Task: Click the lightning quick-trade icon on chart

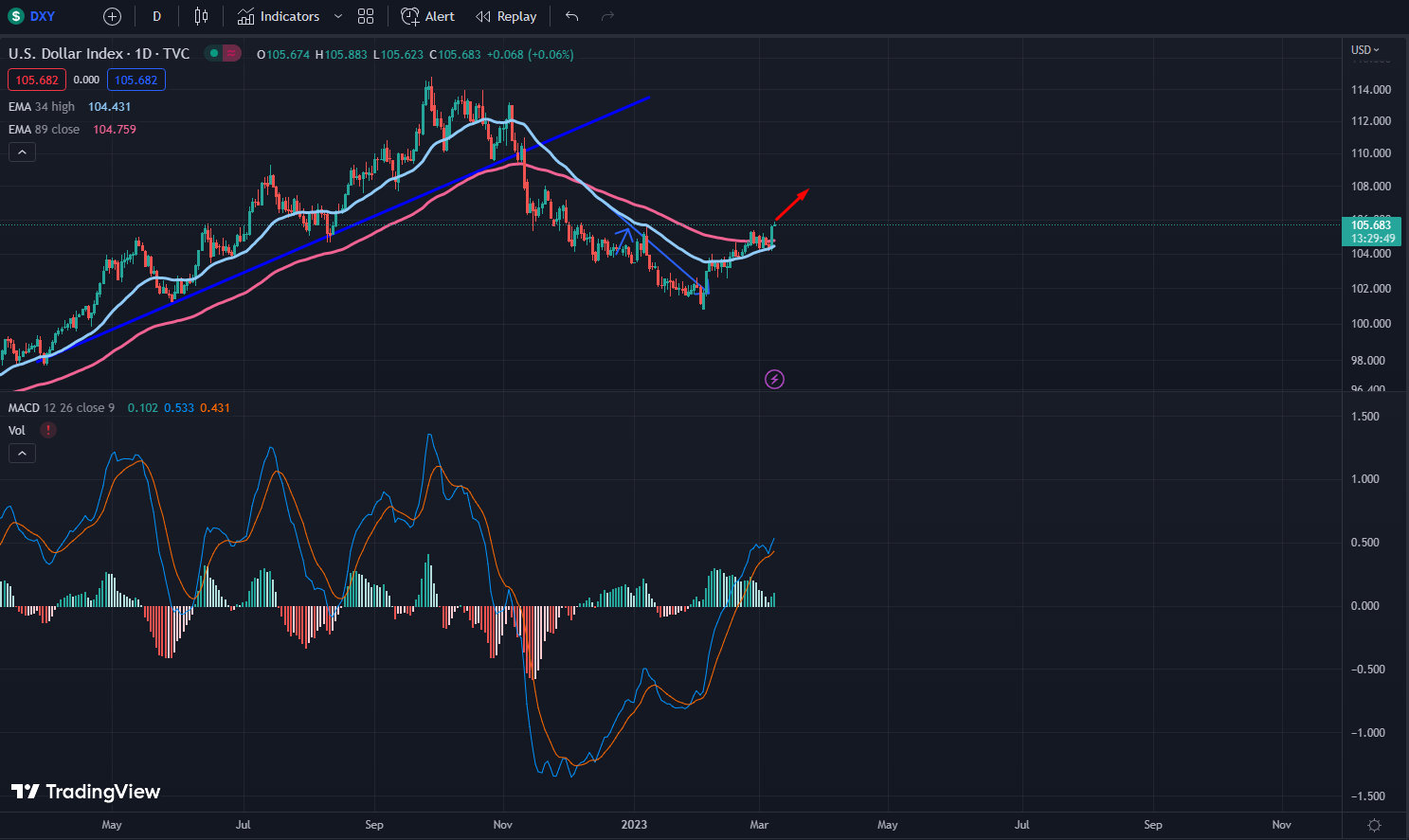Action: (774, 379)
